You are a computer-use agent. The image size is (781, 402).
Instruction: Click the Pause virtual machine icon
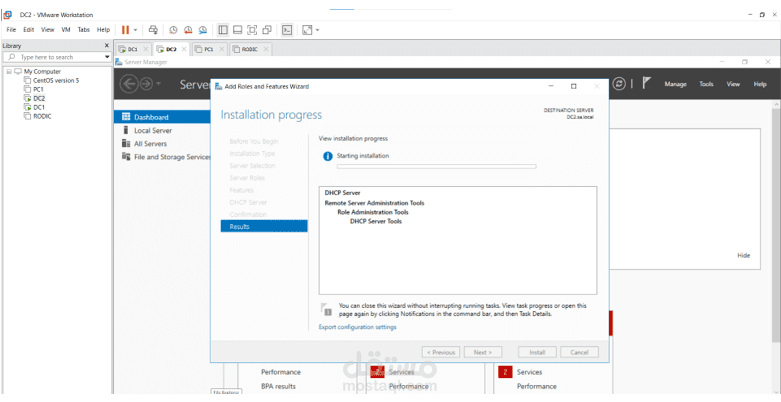click(125, 30)
